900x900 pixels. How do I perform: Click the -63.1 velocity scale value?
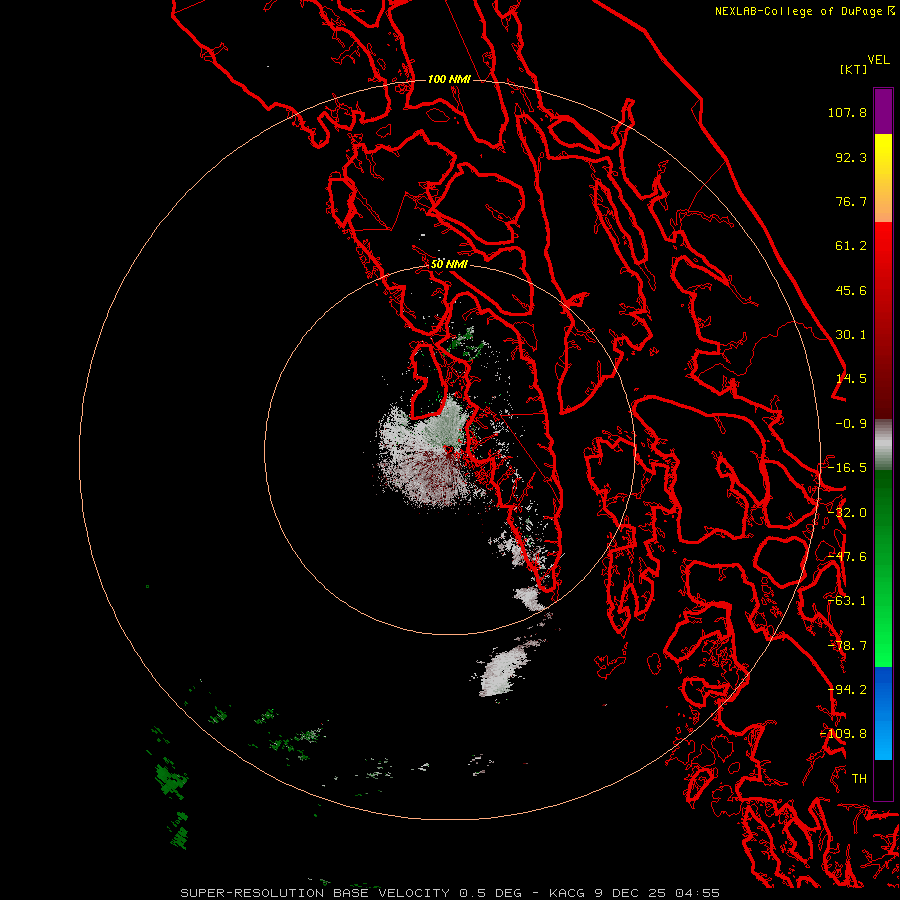pos(847,601)
